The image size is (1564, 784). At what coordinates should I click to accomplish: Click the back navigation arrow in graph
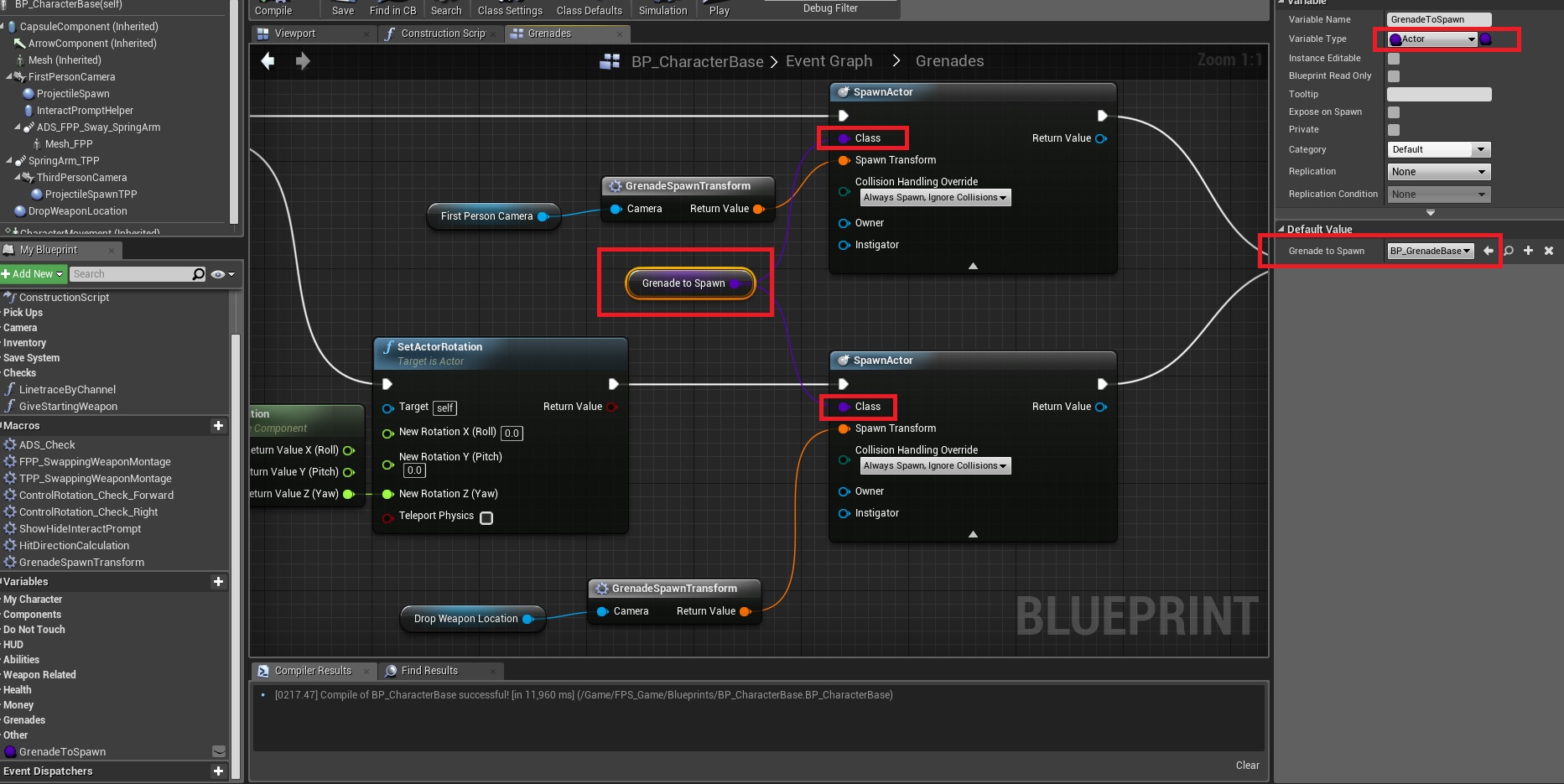pos(268,61)
